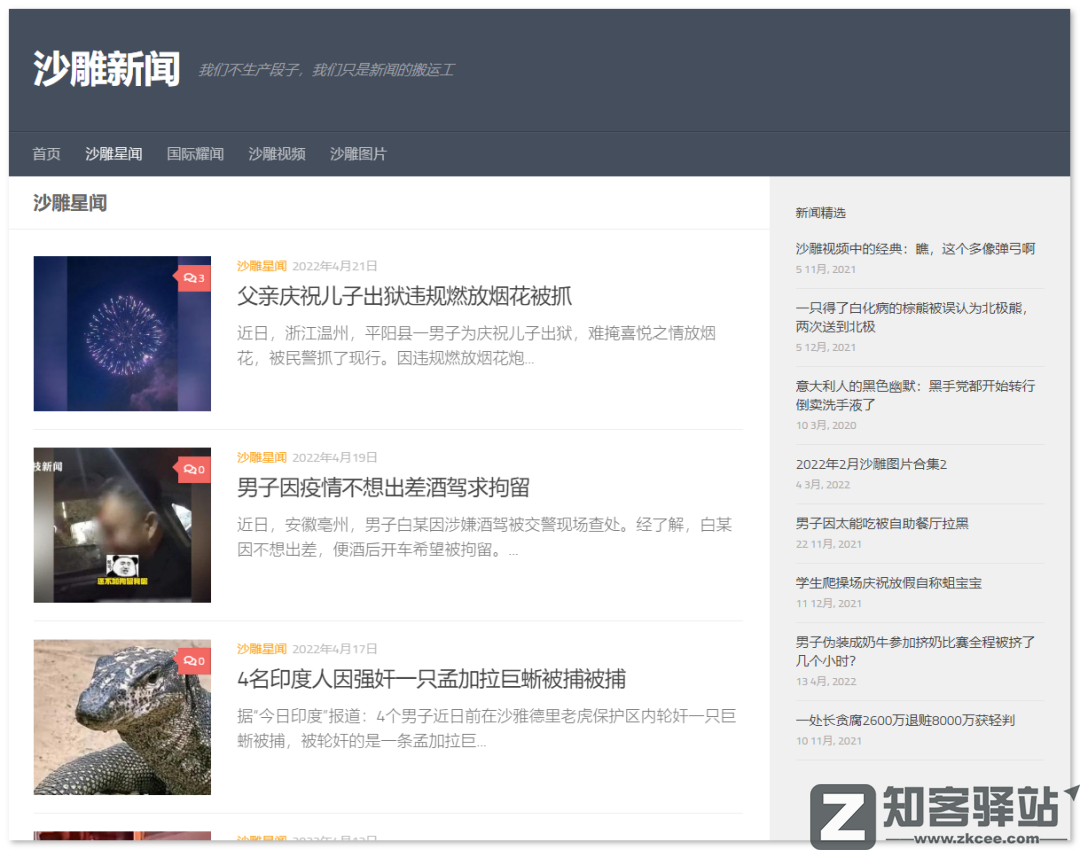Click the comment icon showing 3 comments
Screen dimensions: 1080x850
[x=193, y=278]
